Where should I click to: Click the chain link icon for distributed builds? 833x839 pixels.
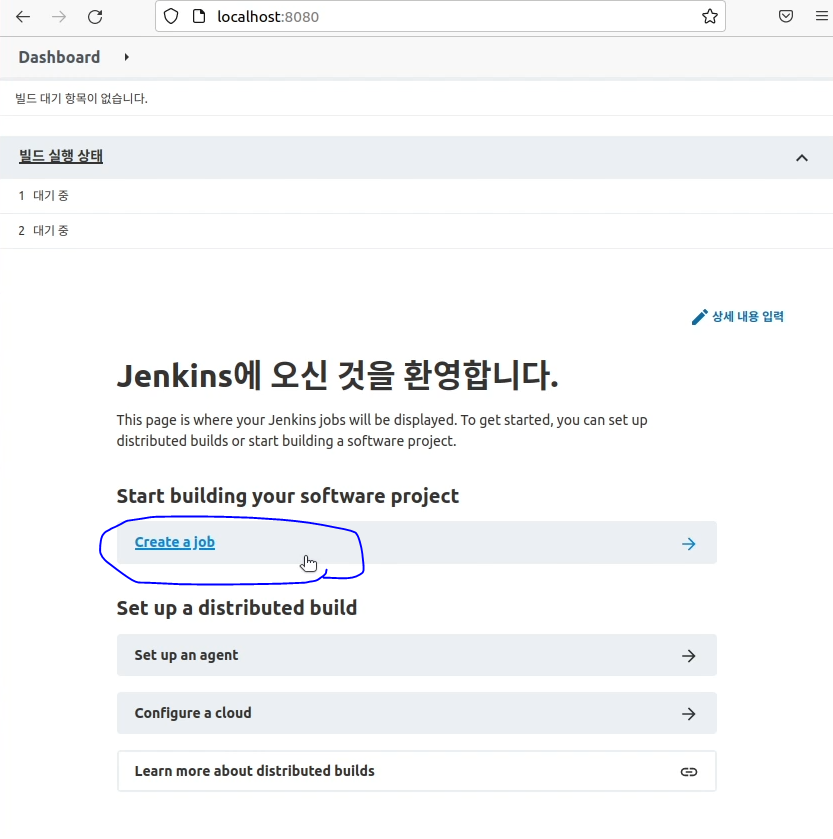(689, 772)
